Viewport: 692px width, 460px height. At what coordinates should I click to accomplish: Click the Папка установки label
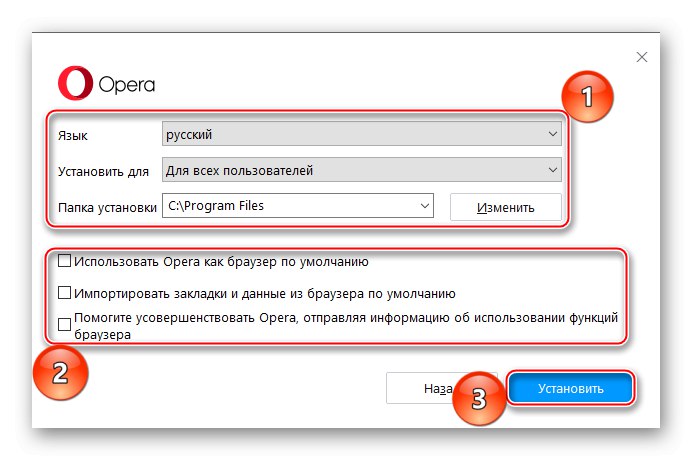coord(107,207)
